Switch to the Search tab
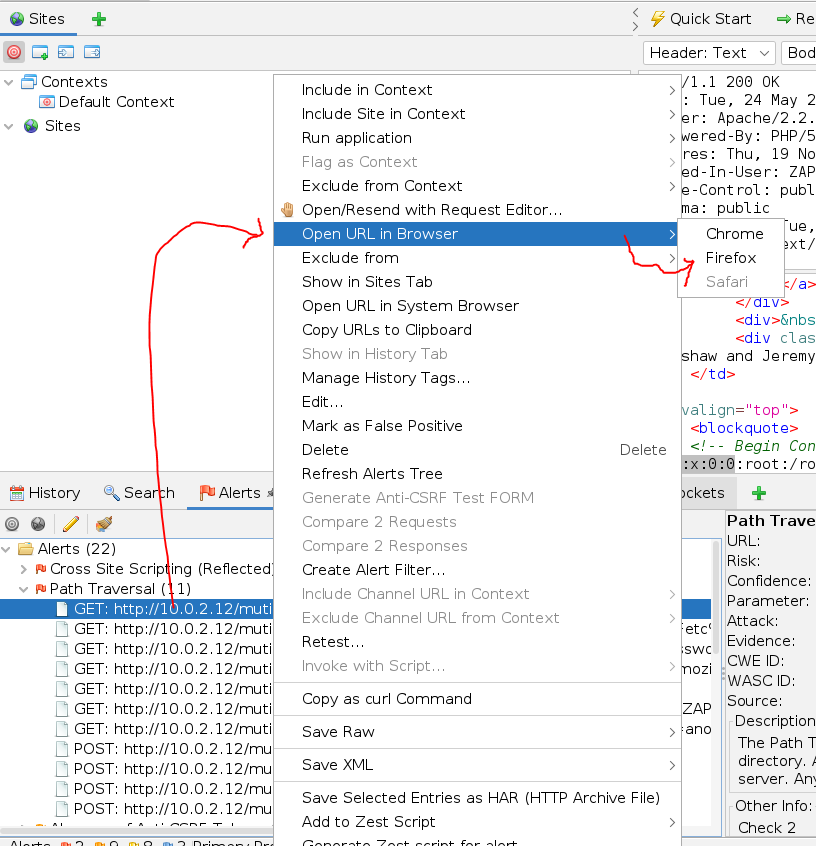The height and width of the screenshot is (846, 816). click(x=139, y=493)
